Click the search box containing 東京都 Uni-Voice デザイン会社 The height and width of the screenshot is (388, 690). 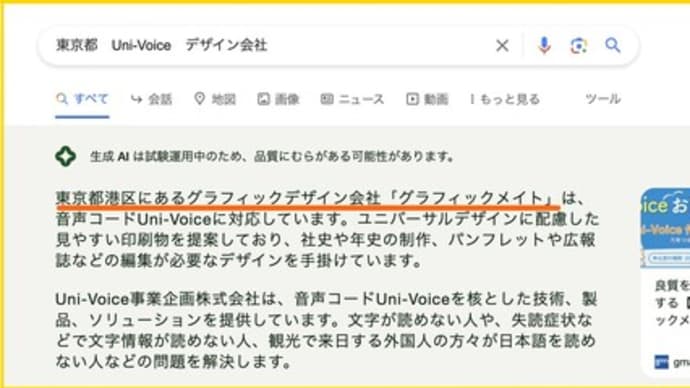click(x=338, y=45)
